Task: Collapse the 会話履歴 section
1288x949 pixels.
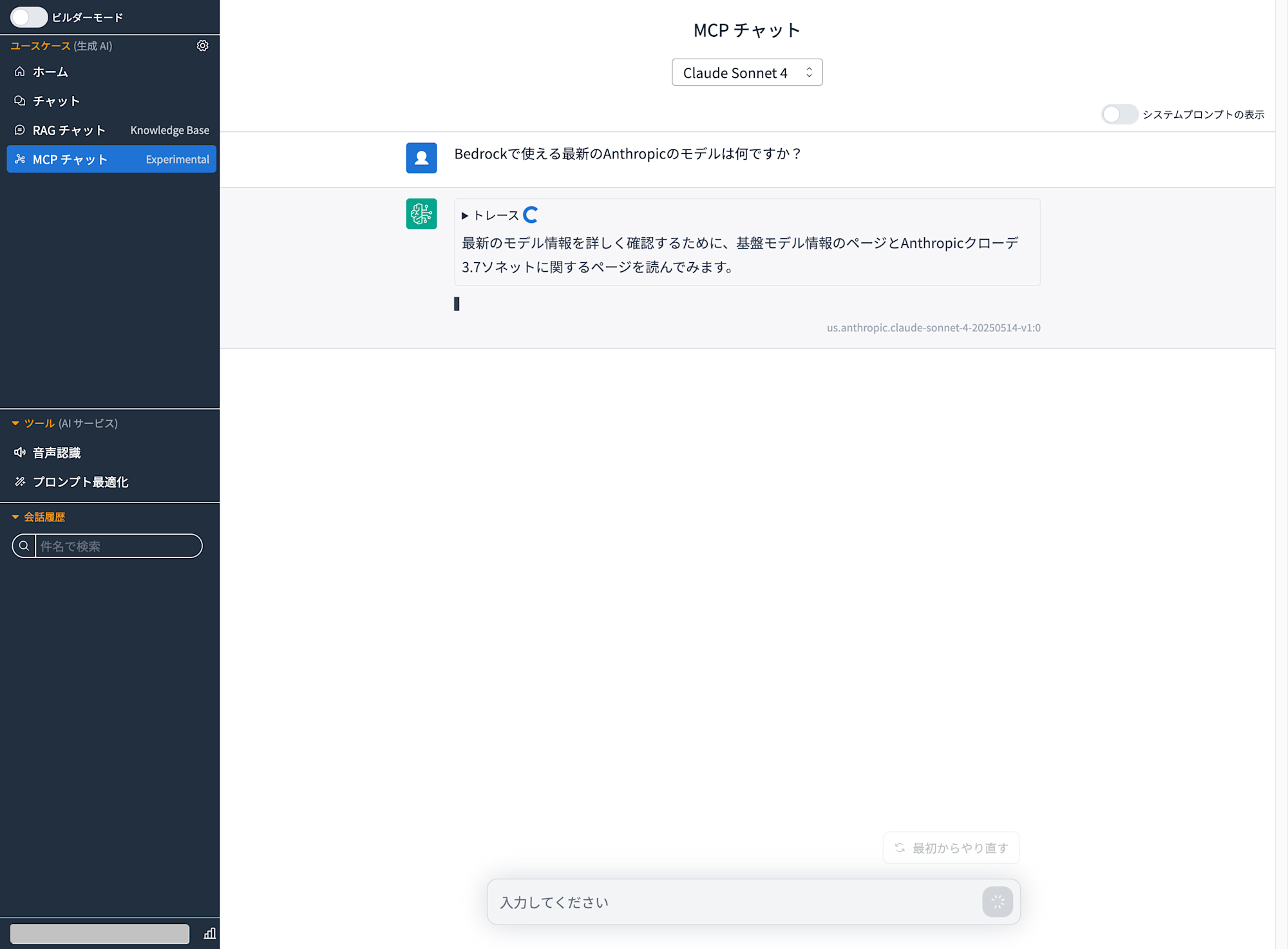Action: coord(15,517)
